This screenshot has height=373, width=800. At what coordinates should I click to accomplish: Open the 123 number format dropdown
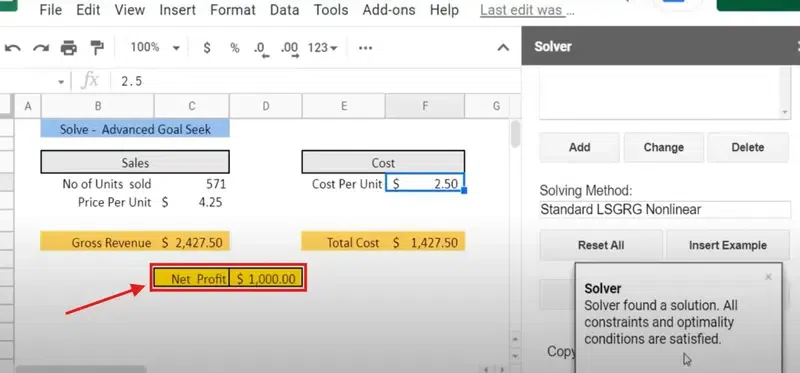pos(322,48)
